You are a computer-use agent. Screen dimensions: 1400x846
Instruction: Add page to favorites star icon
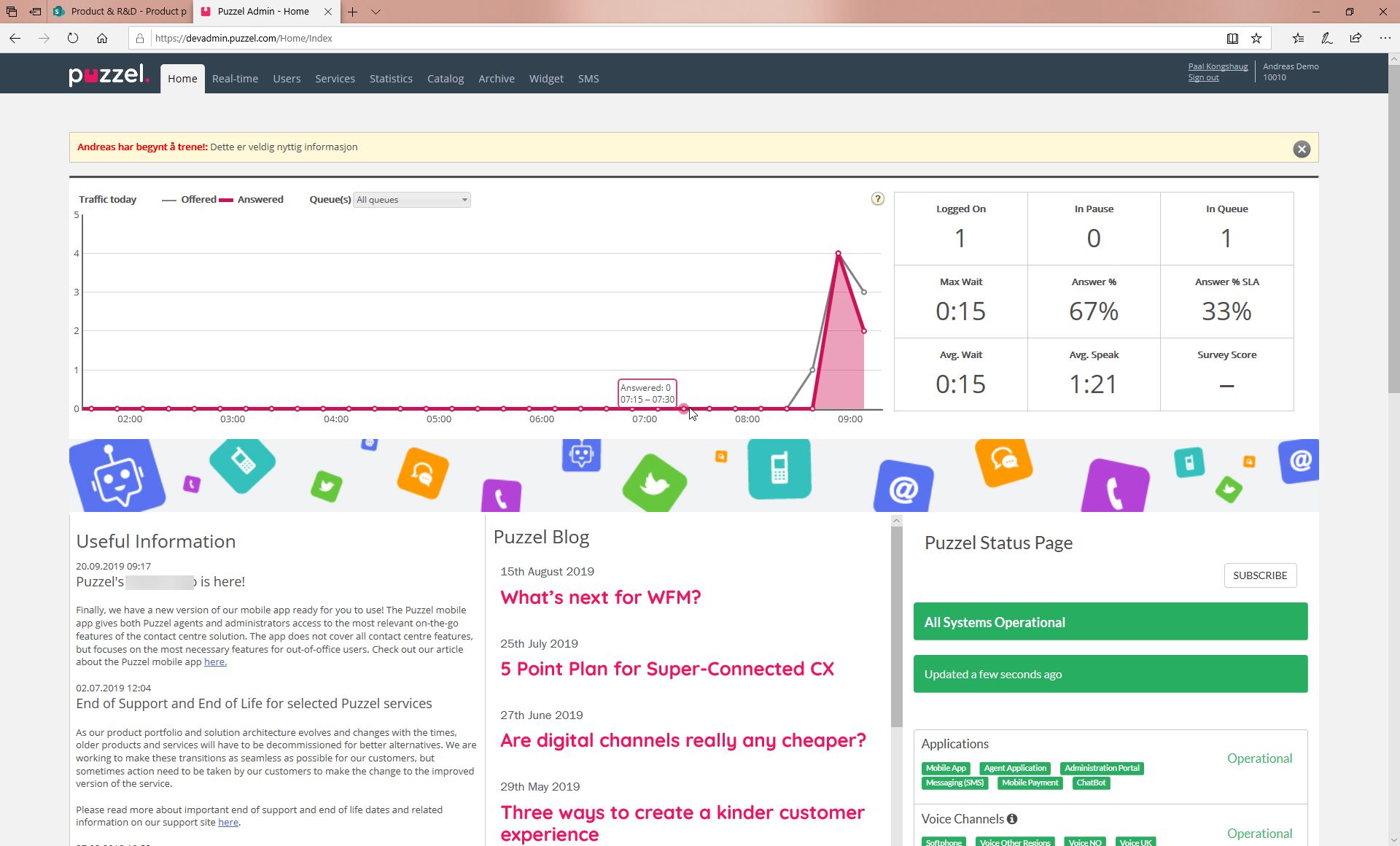point(1256,39)
